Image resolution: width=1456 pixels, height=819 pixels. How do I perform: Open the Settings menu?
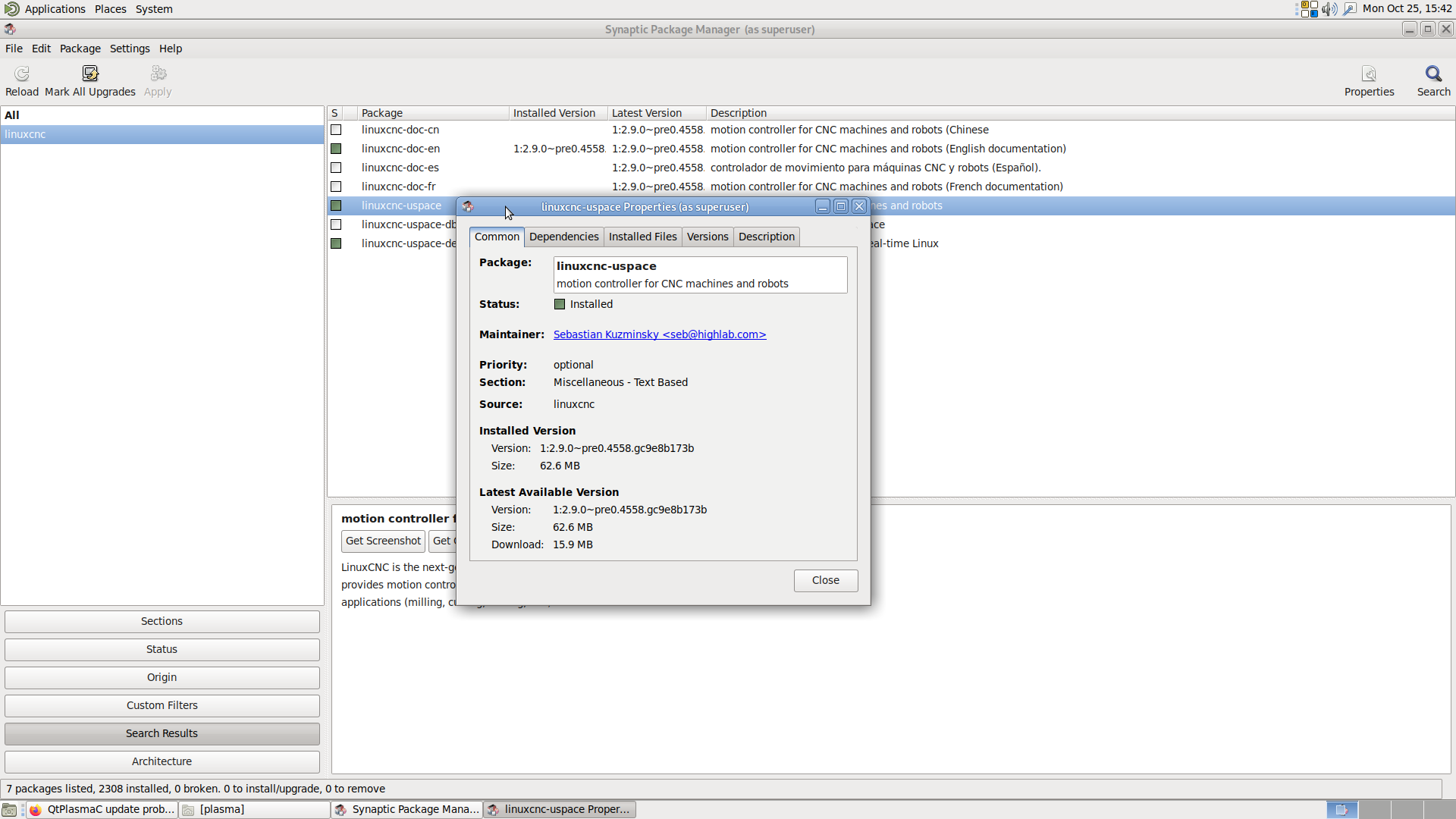pyautogui.click(x=130, y=49)
